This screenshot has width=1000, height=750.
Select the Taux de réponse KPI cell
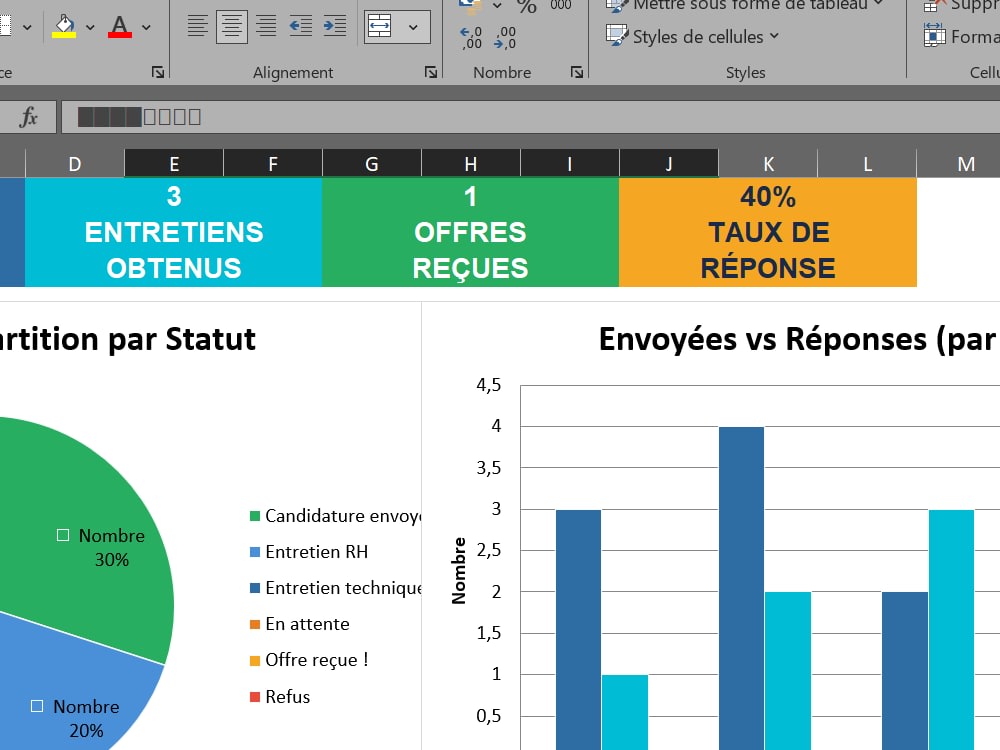click(x=768, y=232)
